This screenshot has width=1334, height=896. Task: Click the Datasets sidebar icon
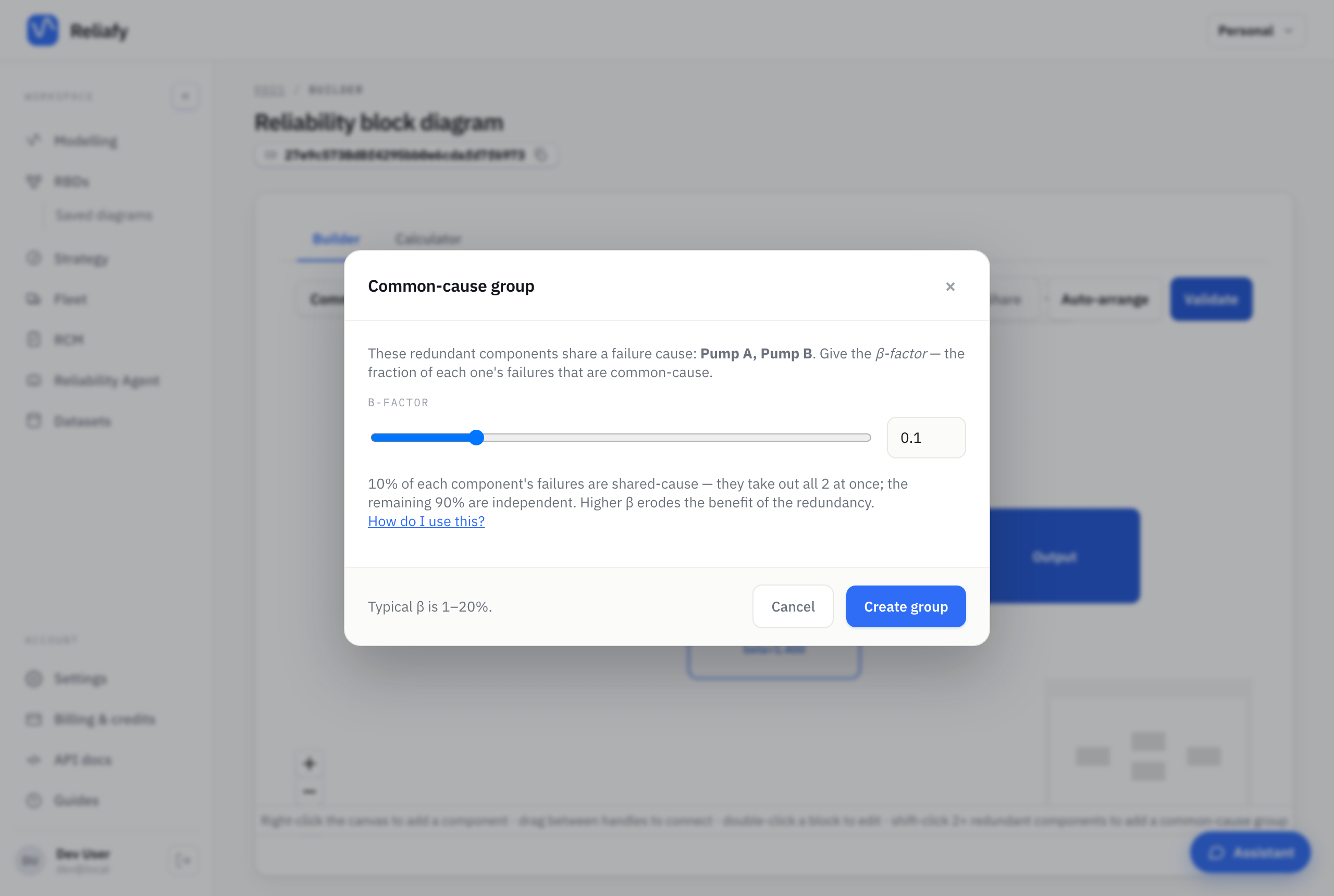coord(34,420)
